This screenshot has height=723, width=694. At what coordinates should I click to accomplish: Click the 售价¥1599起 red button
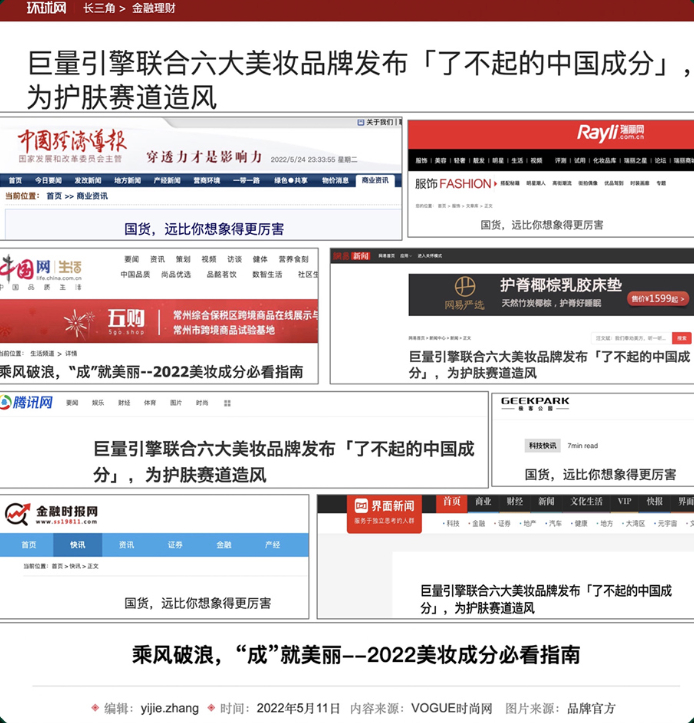coord(658,299)
